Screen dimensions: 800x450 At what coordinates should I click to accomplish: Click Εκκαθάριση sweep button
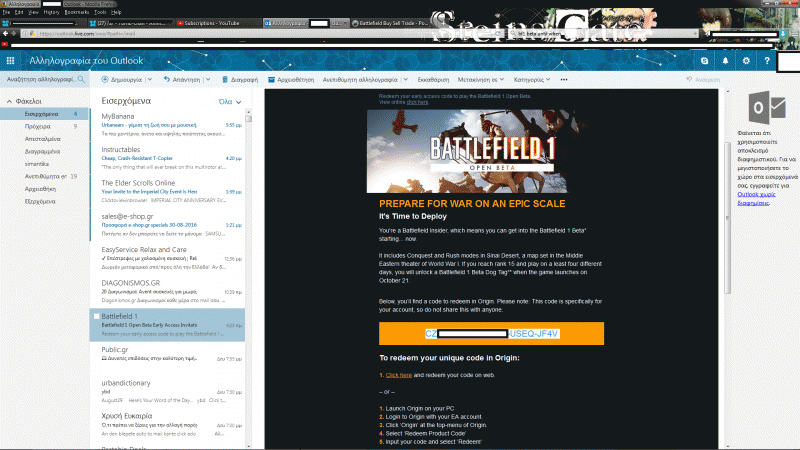pyautogui.click(x=433, y=80)
